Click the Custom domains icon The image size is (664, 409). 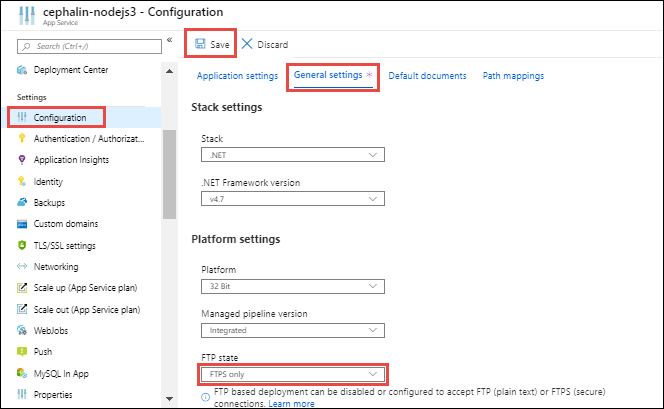[21, 224]
